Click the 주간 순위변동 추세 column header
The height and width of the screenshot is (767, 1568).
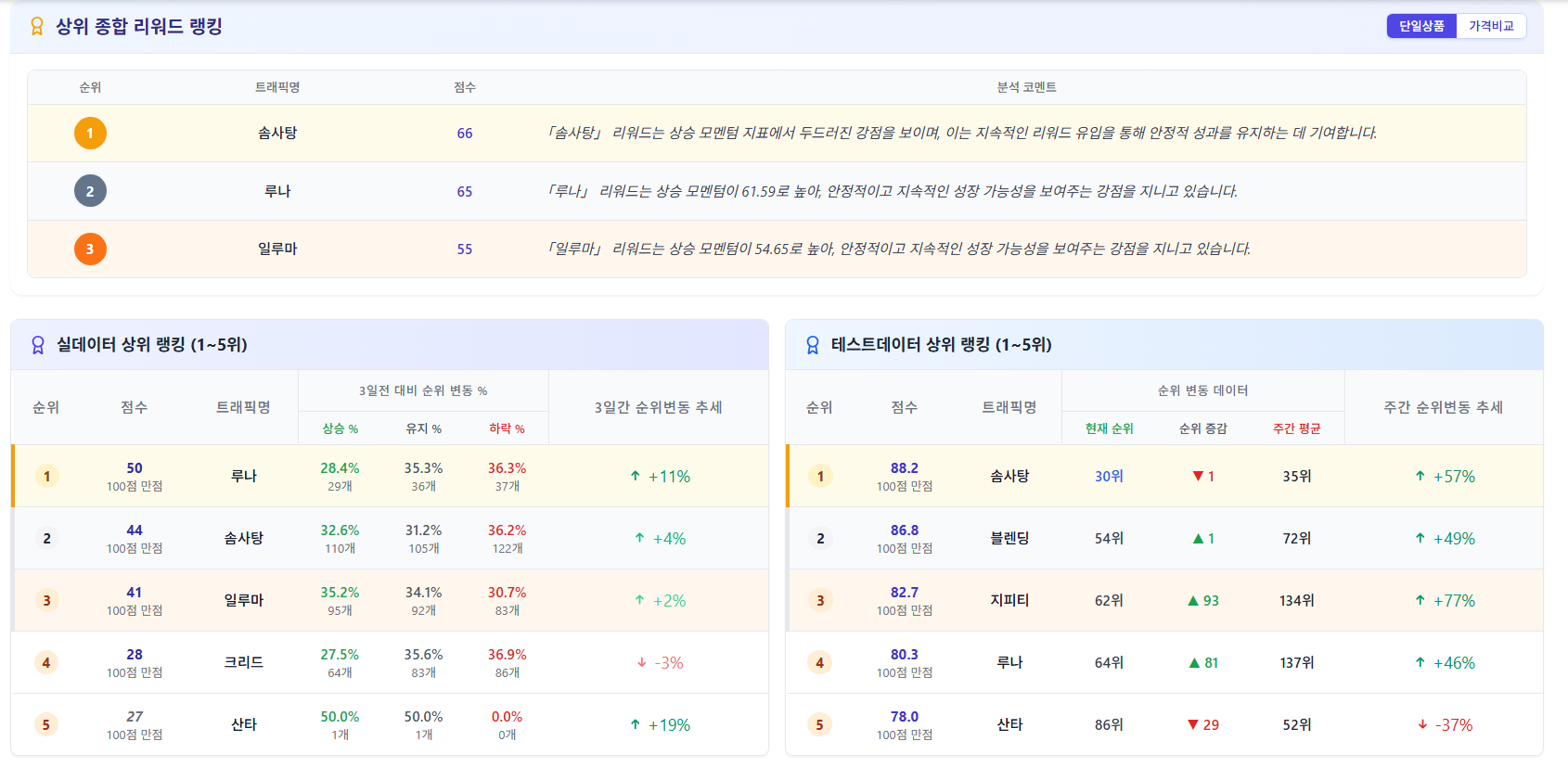[x=1444, y=407]
